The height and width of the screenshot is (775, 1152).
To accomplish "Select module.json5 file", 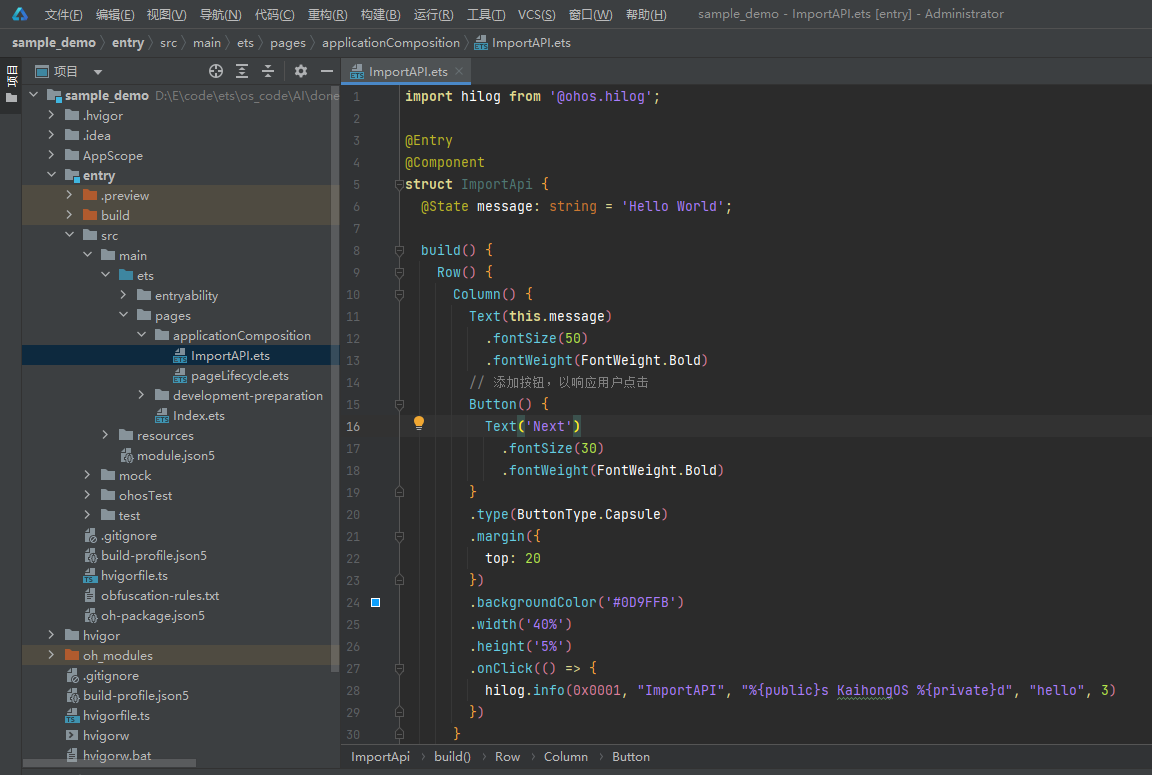I will (176, 455).
